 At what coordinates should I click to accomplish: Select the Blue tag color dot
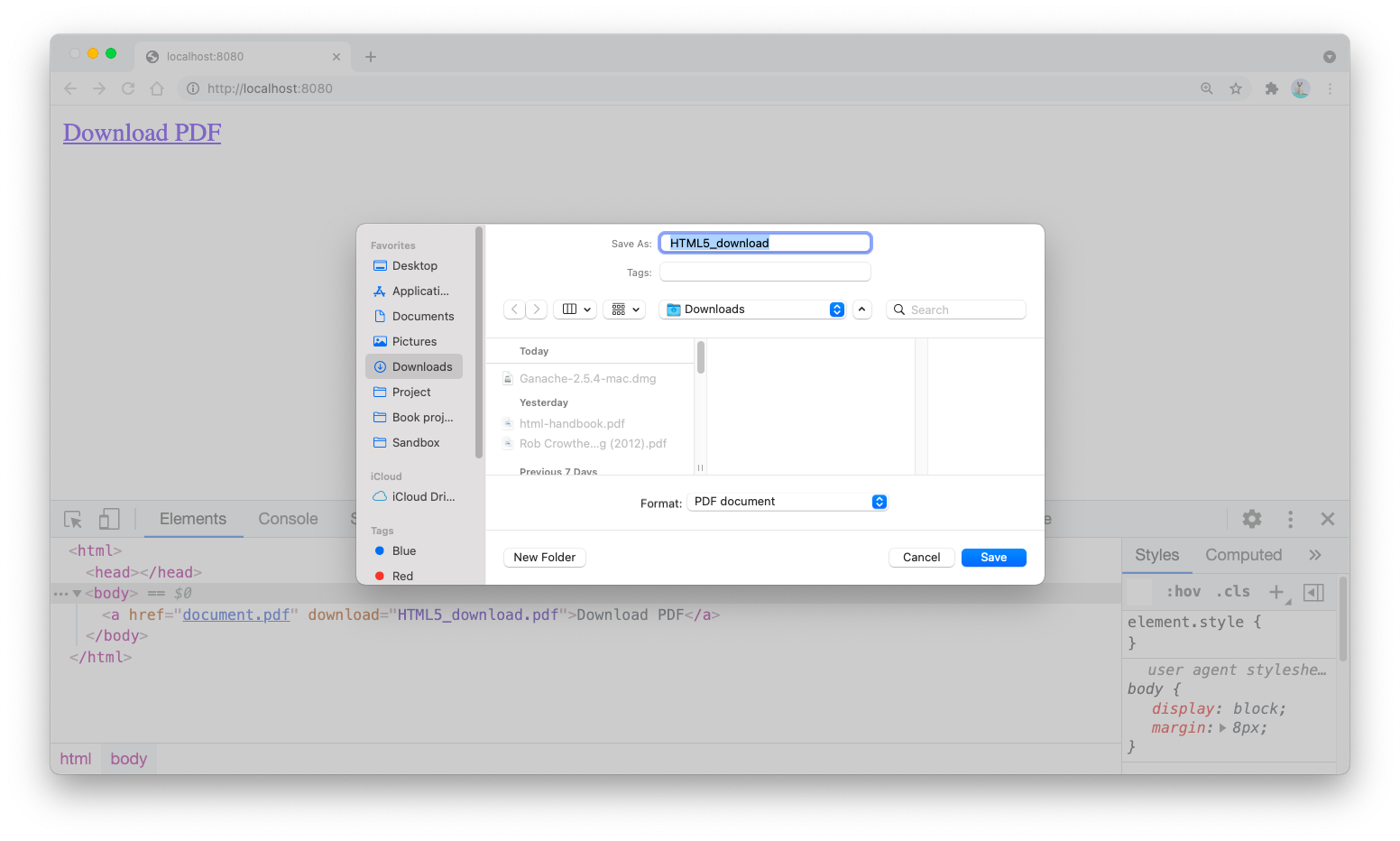click(380, 550)
